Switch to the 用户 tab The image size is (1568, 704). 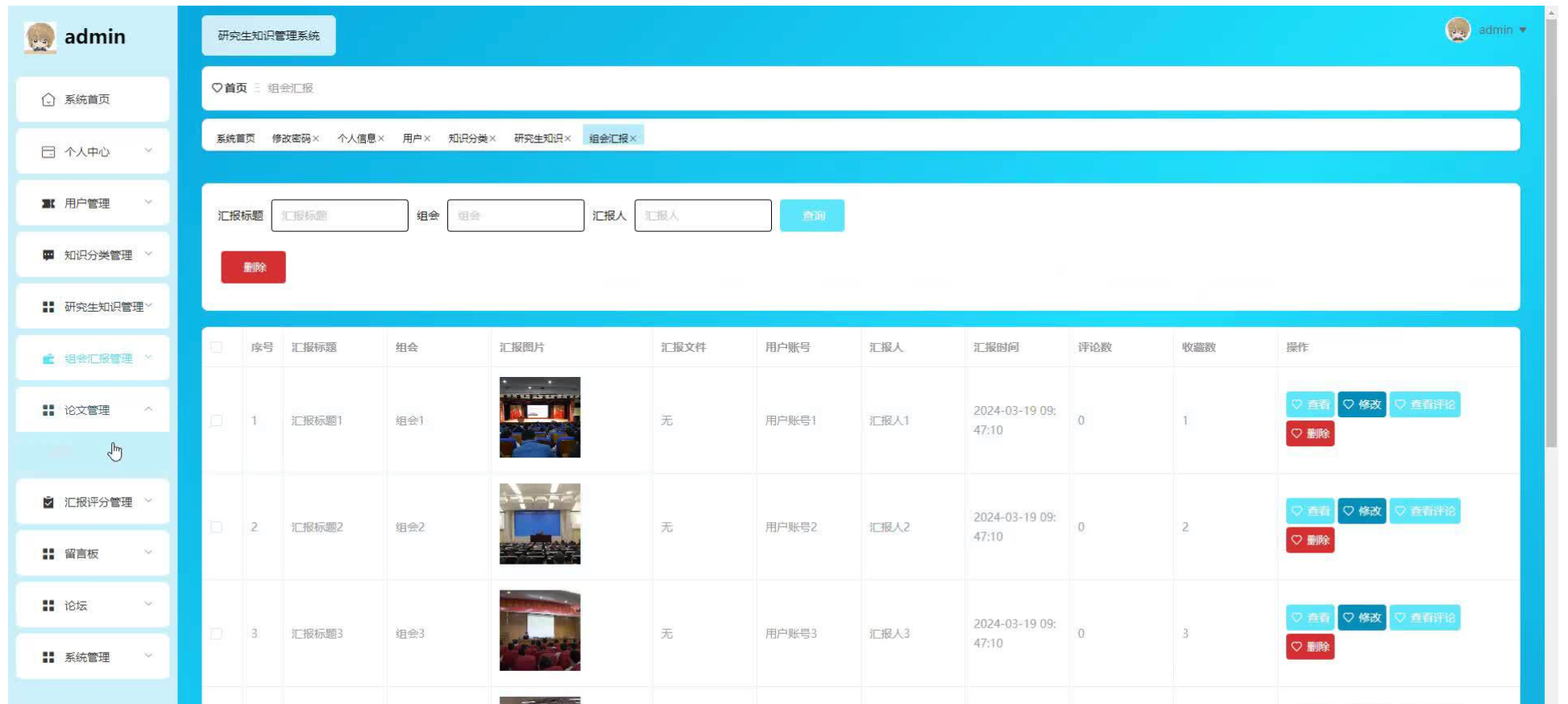(x=412, y=139)
